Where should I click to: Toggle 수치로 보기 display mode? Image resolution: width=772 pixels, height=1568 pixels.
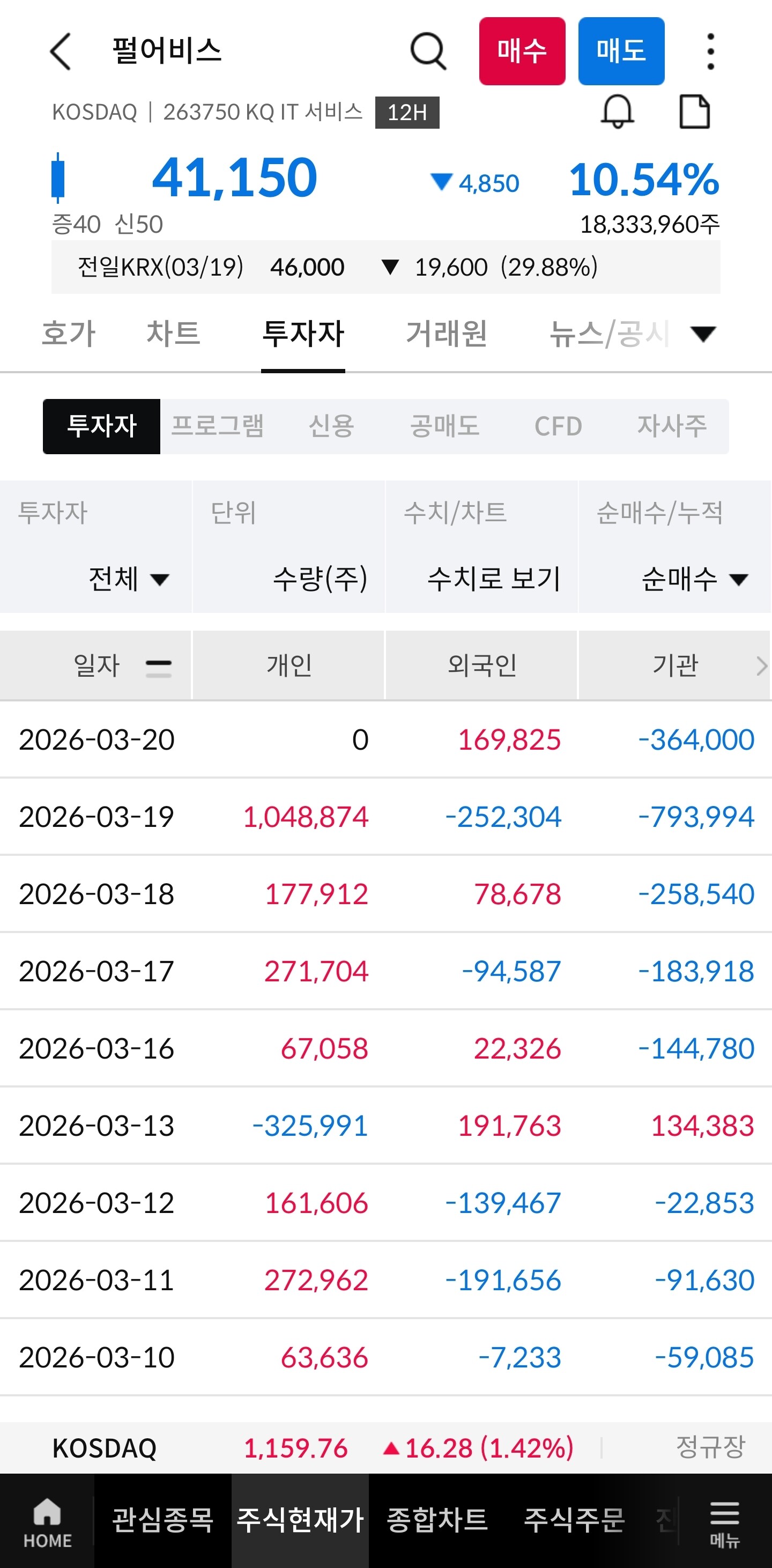pyautogui.click(x=493, y=578)
